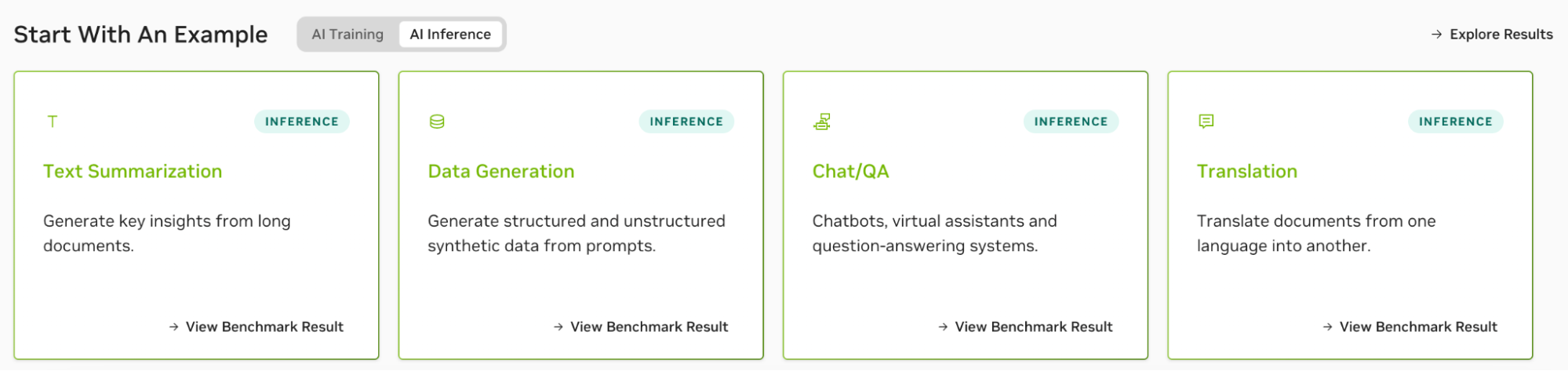Screen dimensions: 1568x371
Task: Click the Translation card title
Action: tap(1247, 172)
